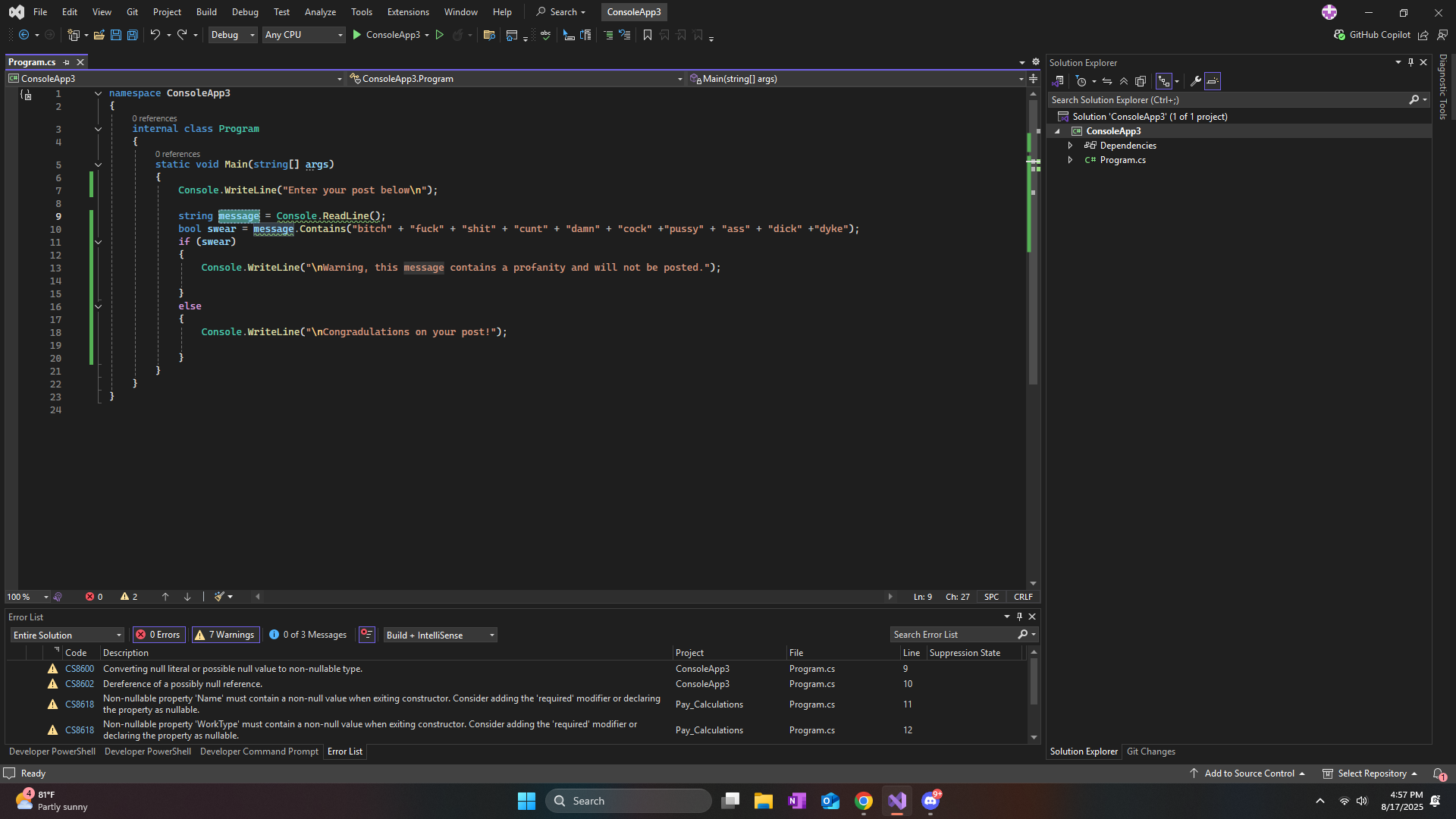This screenshot has height=819, width=1456.
Task: Open the Entire Solution scope dropdown
Action: (67, 635)
